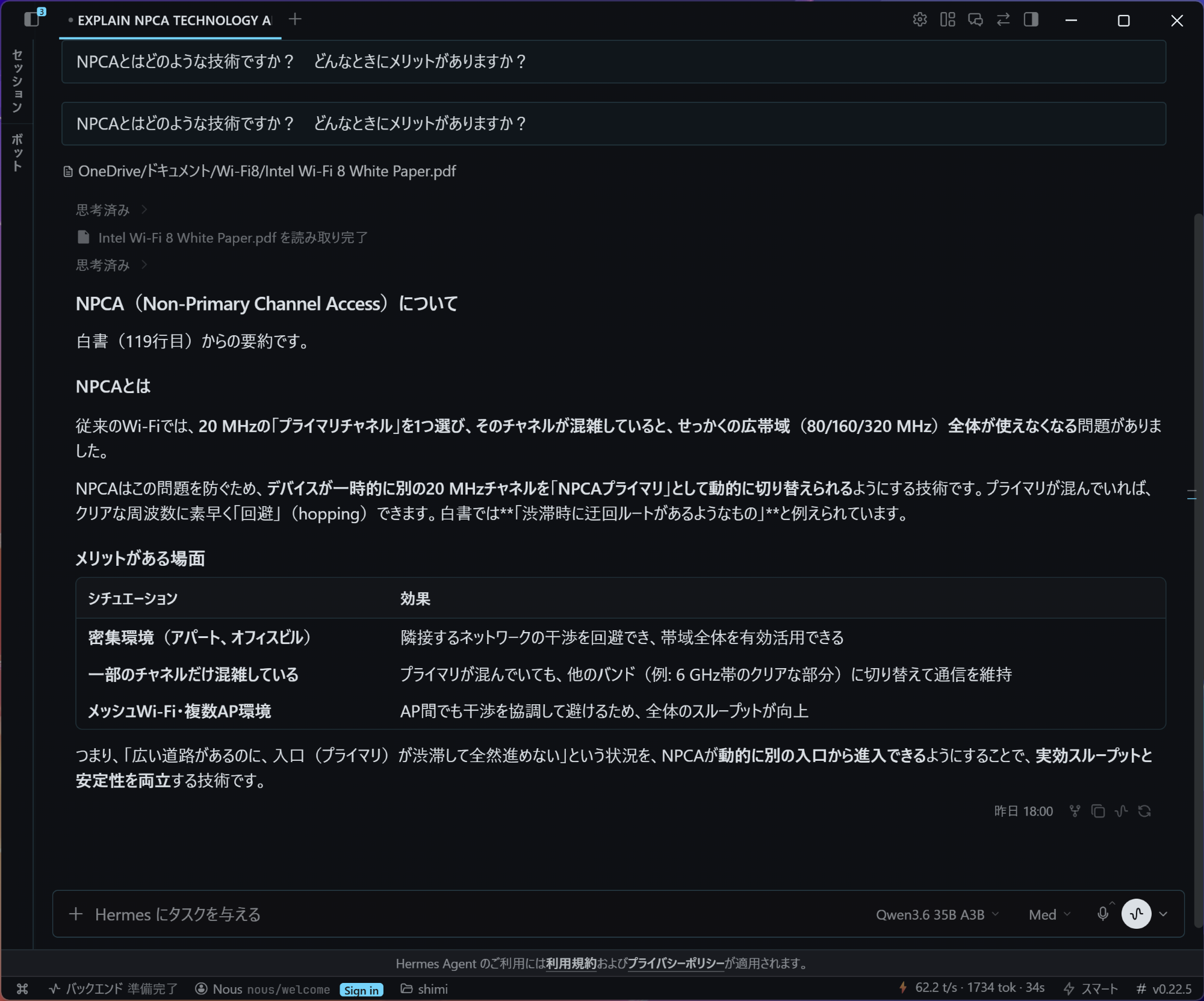
Task: Click the 効果 table header
Action: tap(415, 598)
